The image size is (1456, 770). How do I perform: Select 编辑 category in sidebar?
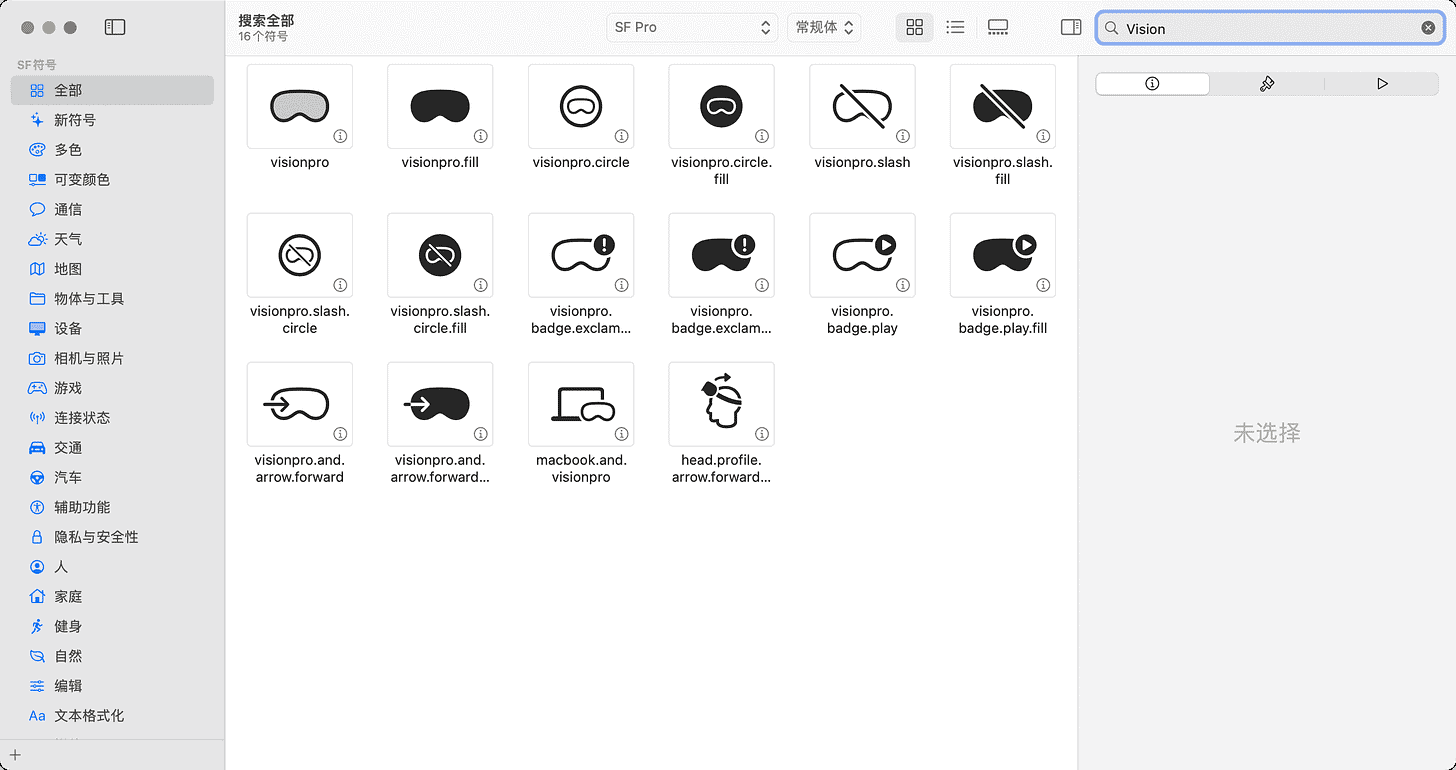tap(112, 686)
